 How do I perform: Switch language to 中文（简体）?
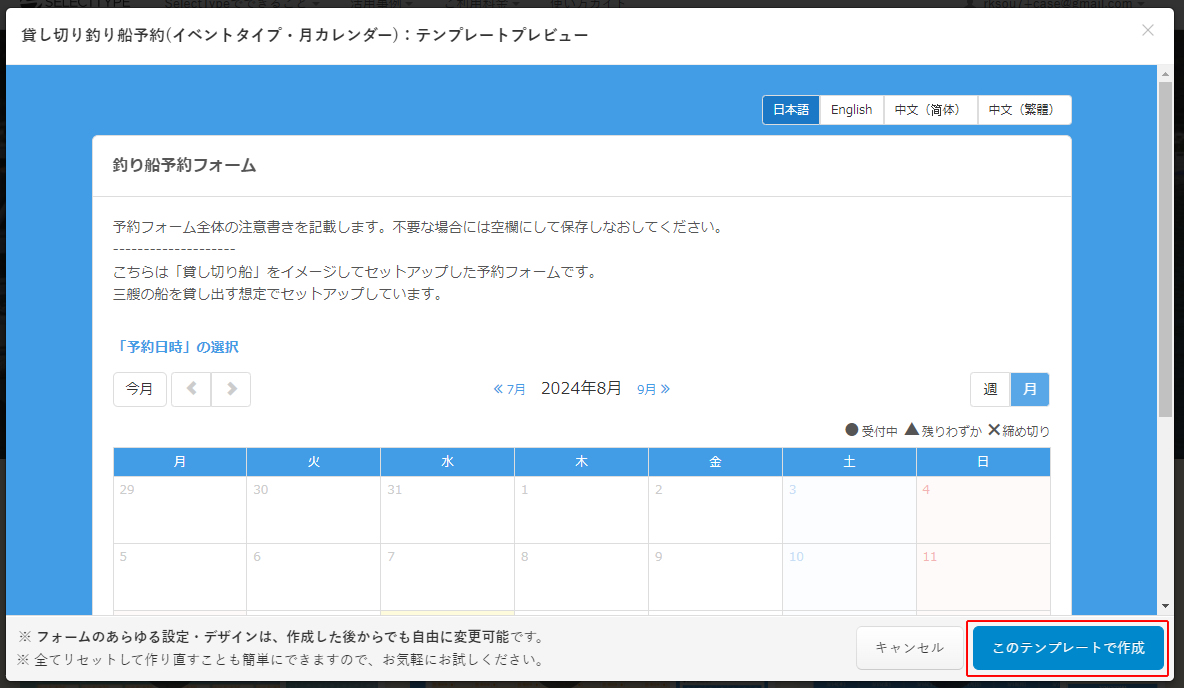930,110
